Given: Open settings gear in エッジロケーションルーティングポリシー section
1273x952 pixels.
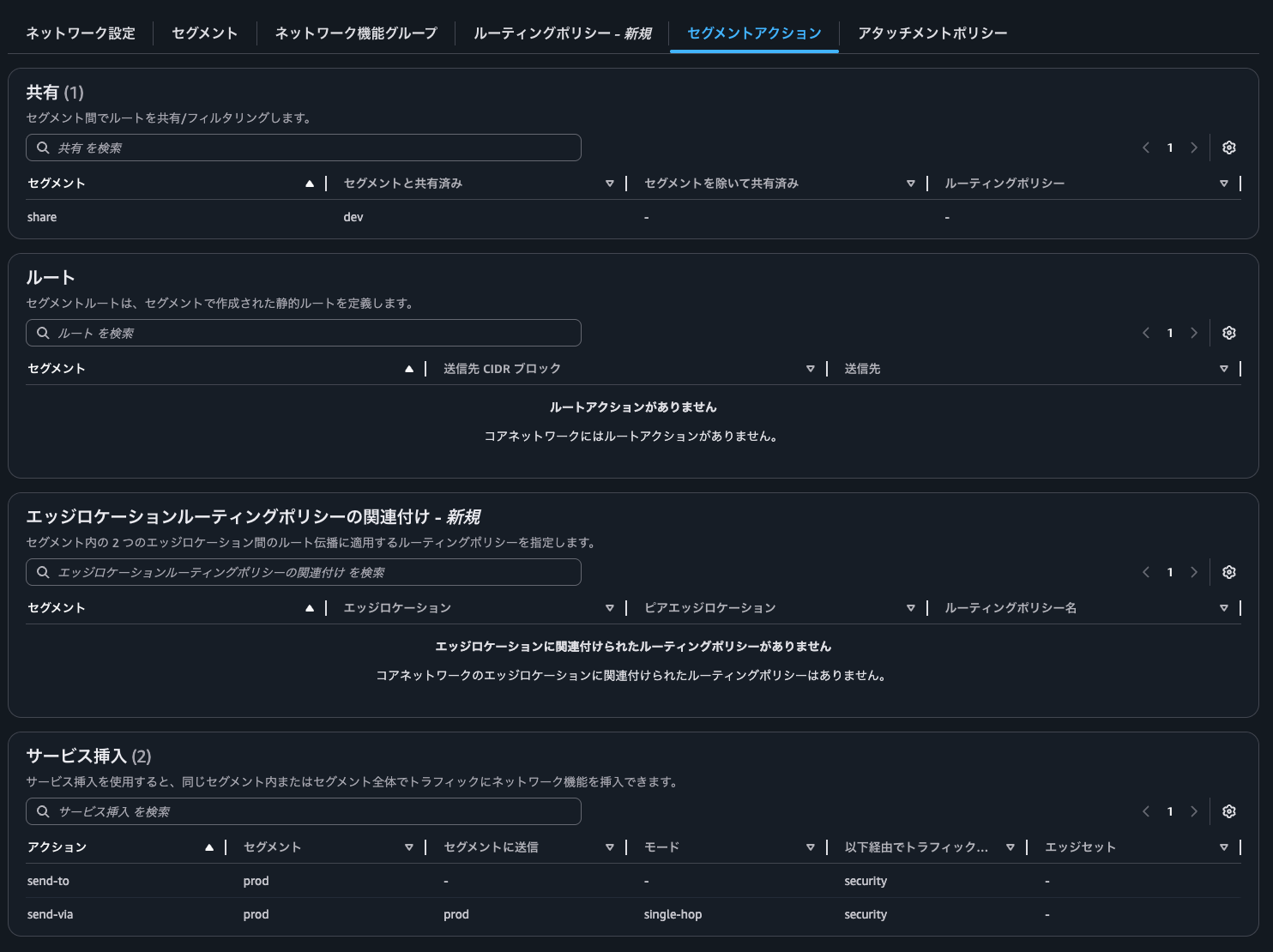Looking at the screenshot, I should [x=1228, y=571].
